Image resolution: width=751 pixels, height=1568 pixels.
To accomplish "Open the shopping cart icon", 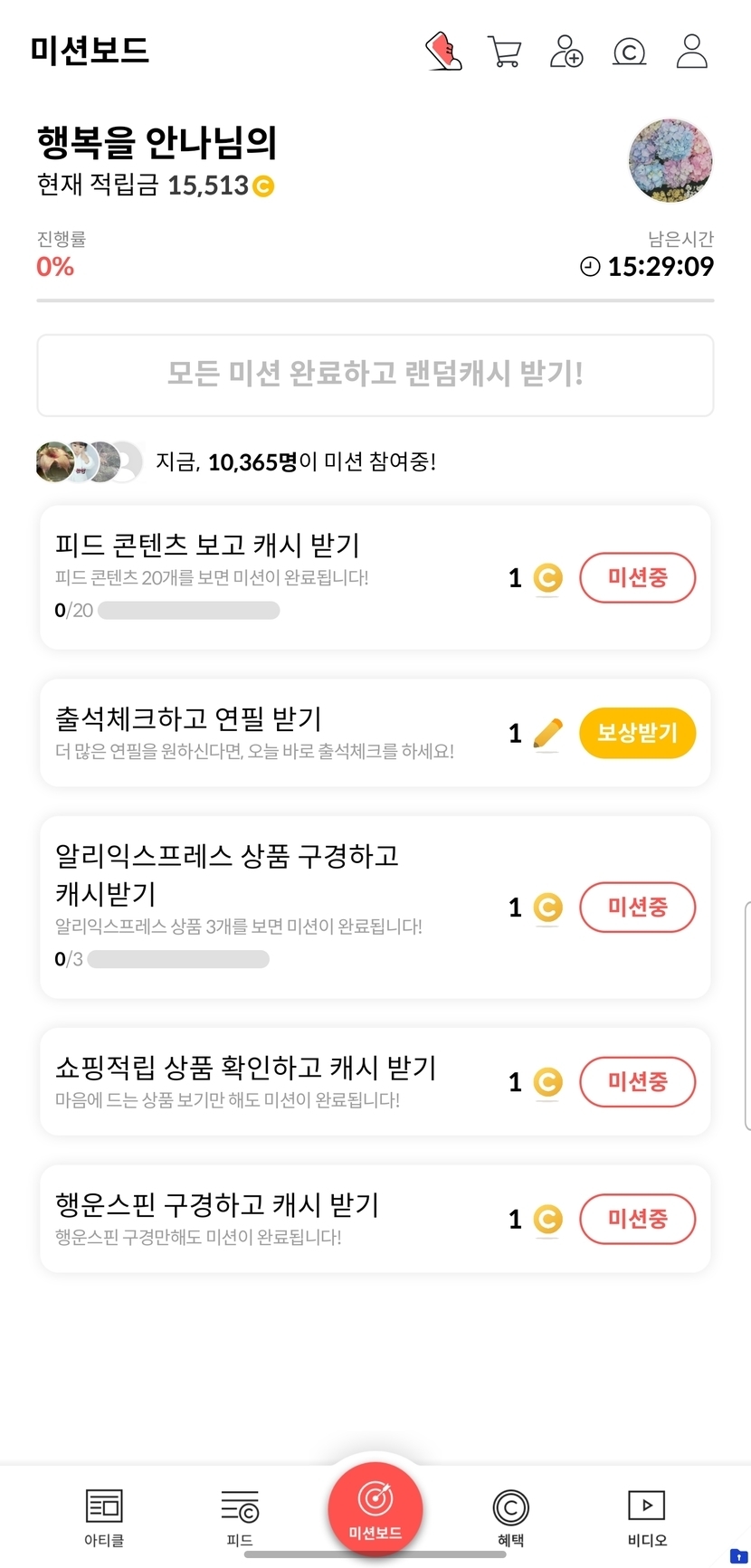I will click(504, 52).
